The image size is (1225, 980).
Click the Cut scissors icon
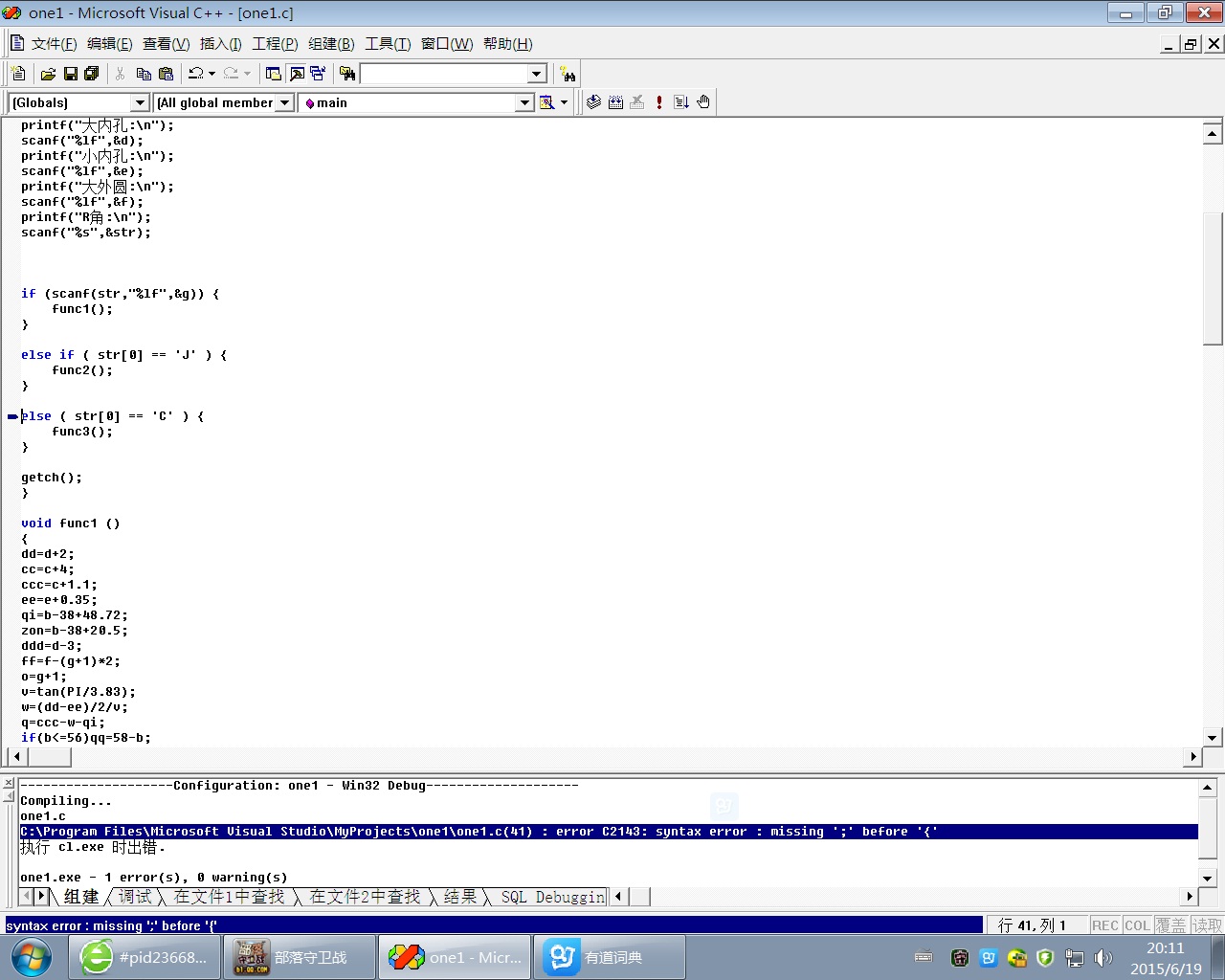click(x=121, y=74)
